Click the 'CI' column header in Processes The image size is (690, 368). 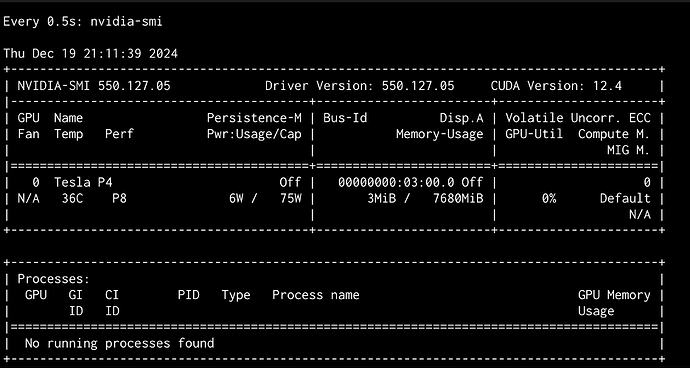point(112,295)
